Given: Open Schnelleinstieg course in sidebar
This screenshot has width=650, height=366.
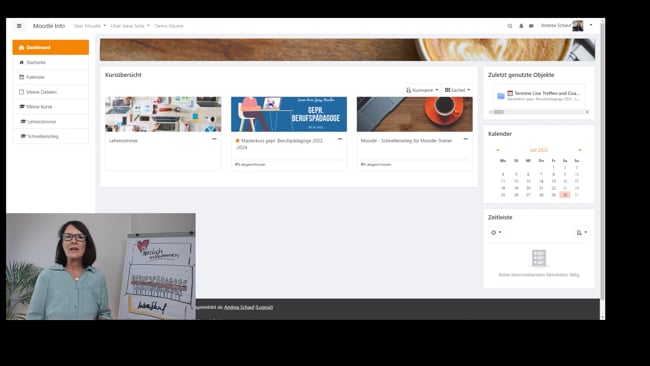Looking at the screenshot, I should tap(51, 136).
